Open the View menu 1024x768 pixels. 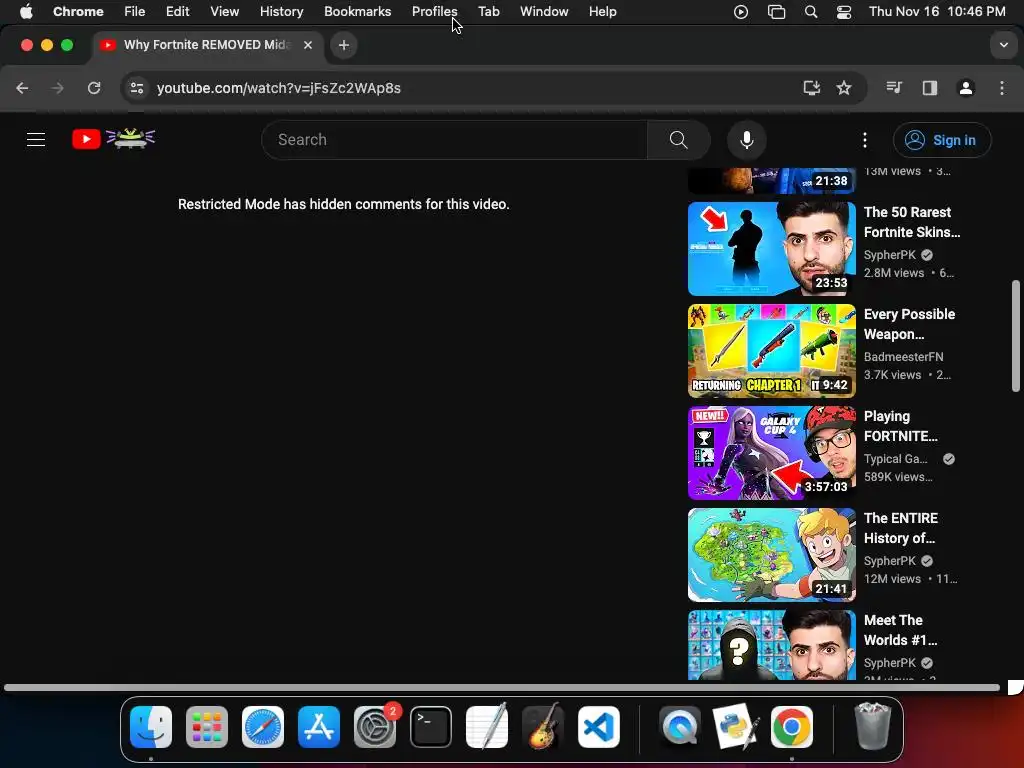click(x=224, y=12)
